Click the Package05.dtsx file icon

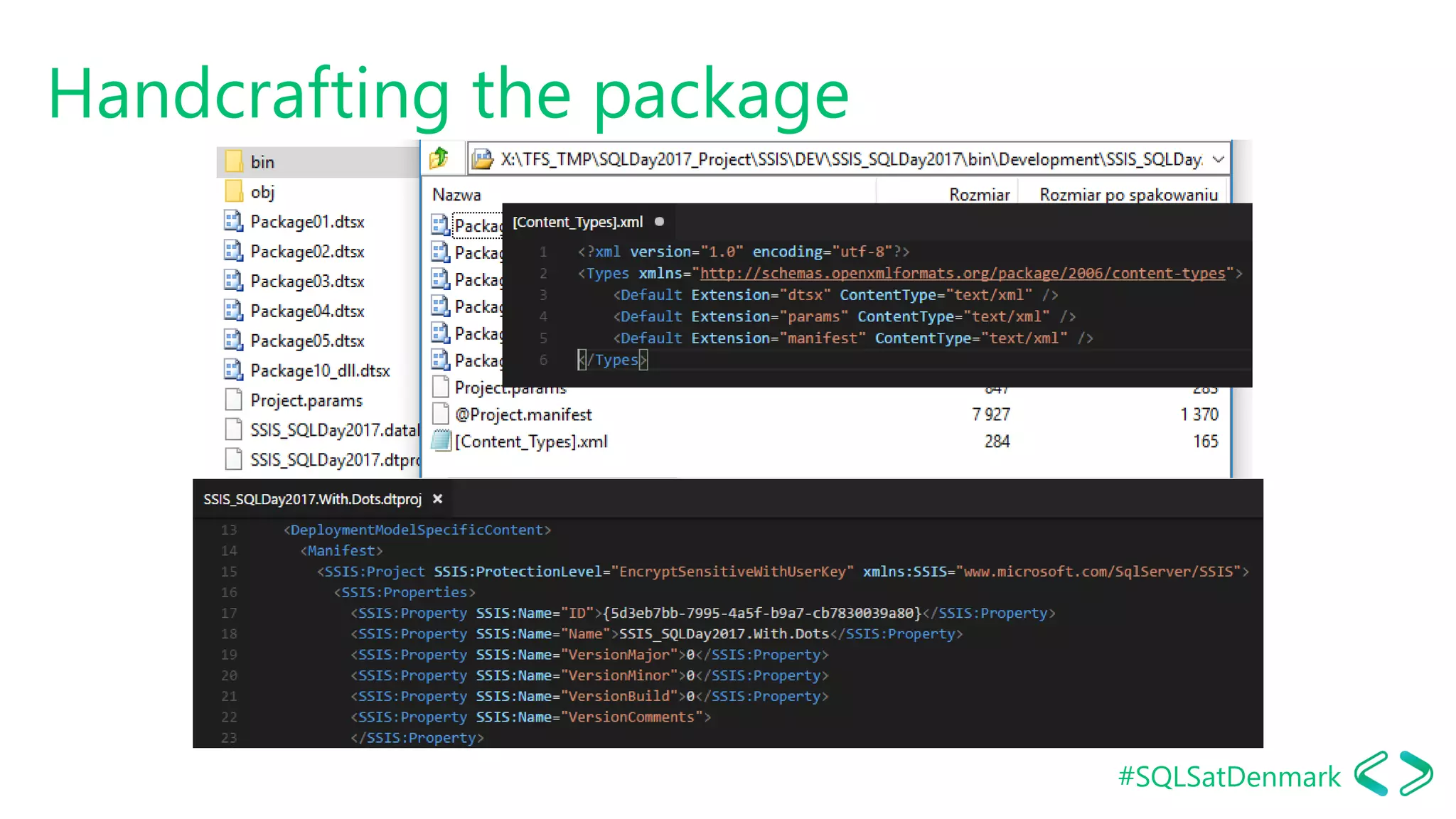(234, 341)
